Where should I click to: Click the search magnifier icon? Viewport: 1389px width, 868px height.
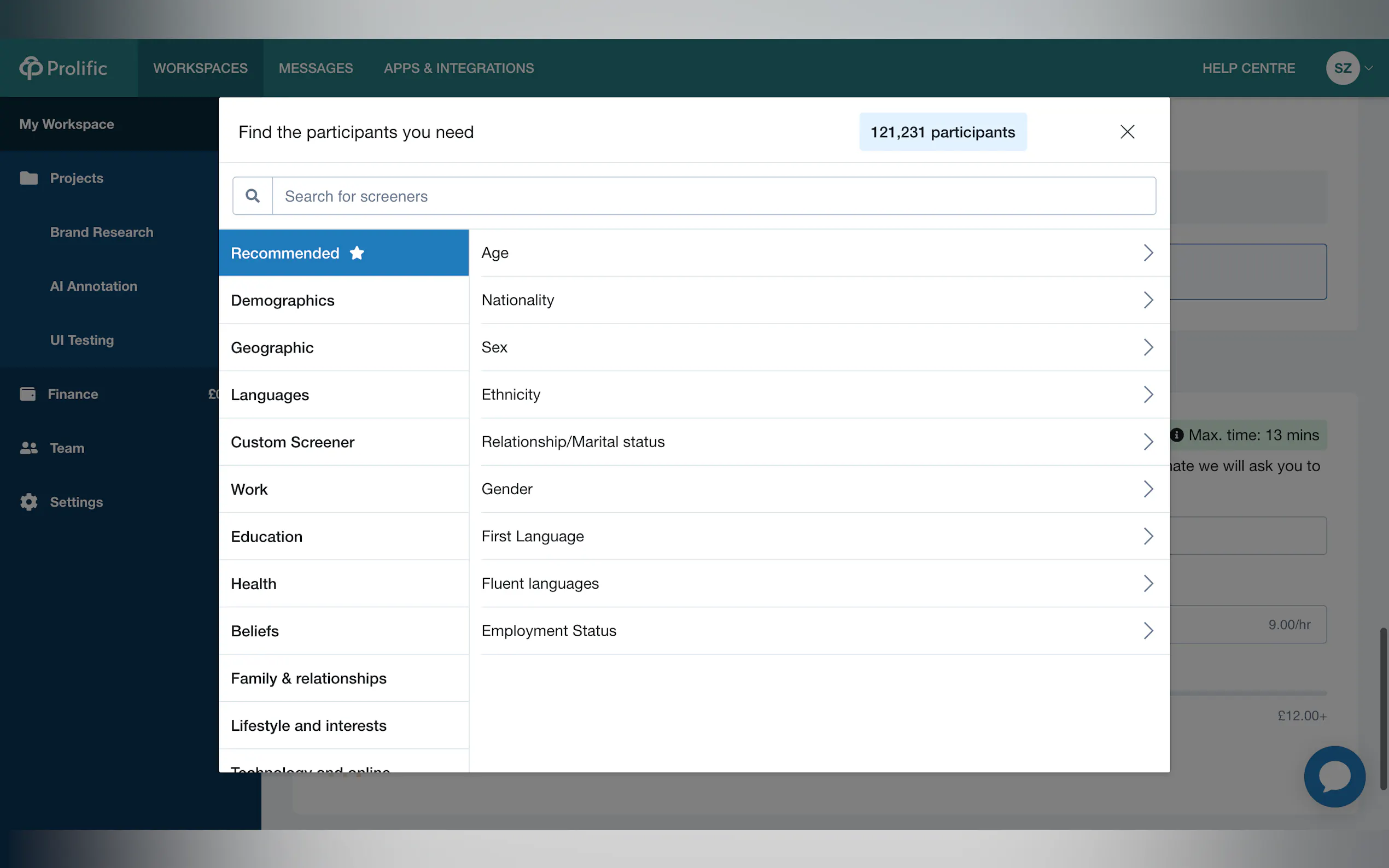click(x=252, y=196)
